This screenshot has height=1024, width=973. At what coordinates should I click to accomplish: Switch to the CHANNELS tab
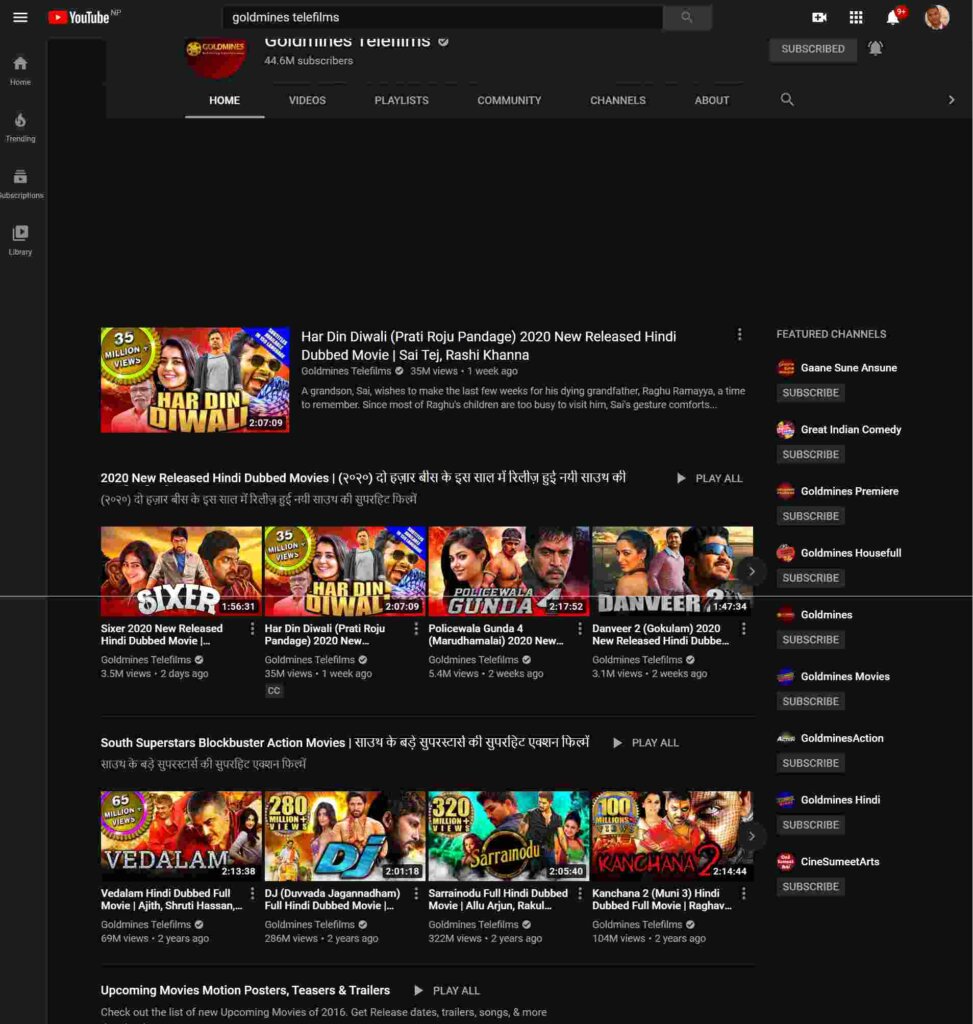[618, 100]
